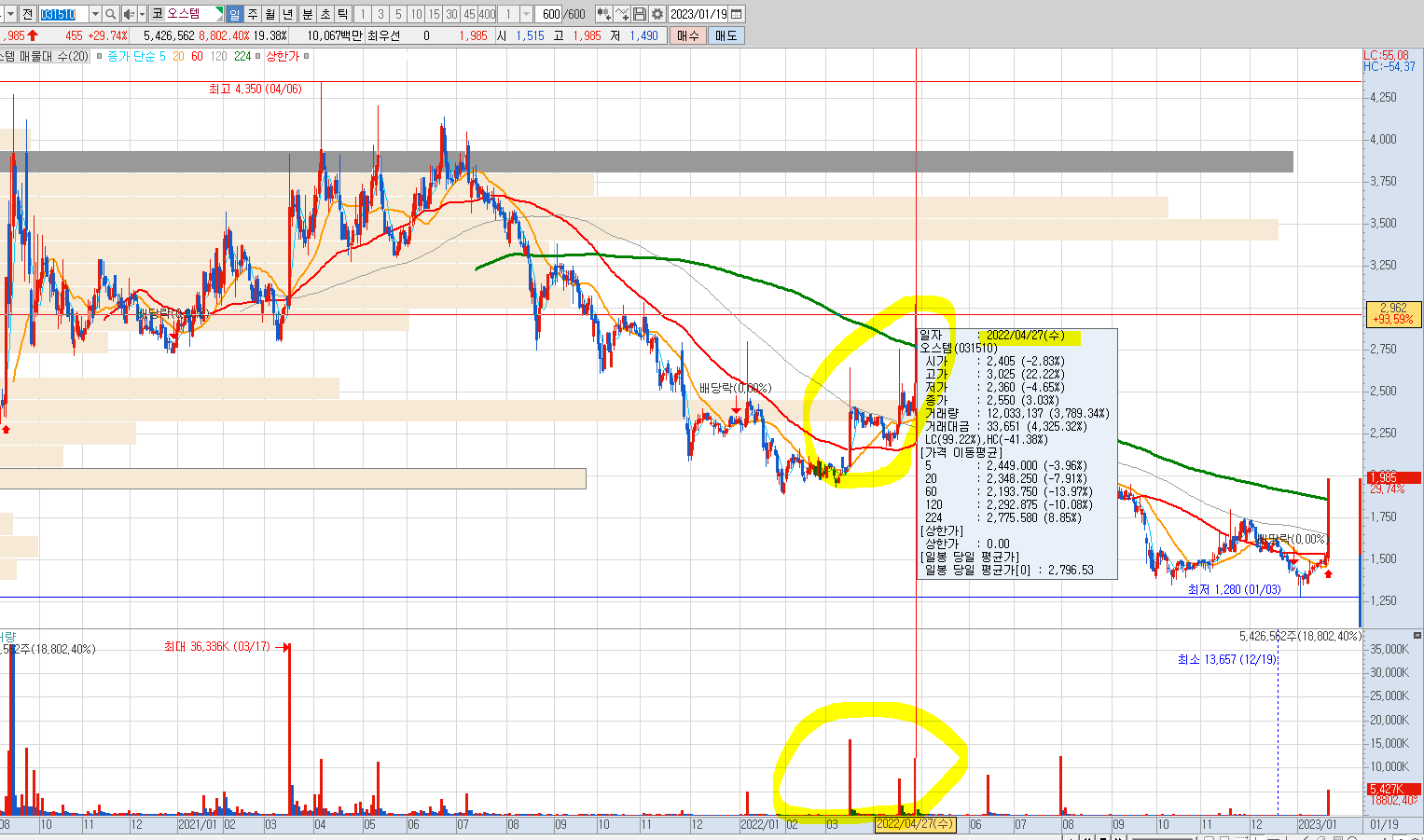The width and height of the screenshot is (1424, 840).
Task: Switch chart to weekly 주 period
Action: [252, 14]
